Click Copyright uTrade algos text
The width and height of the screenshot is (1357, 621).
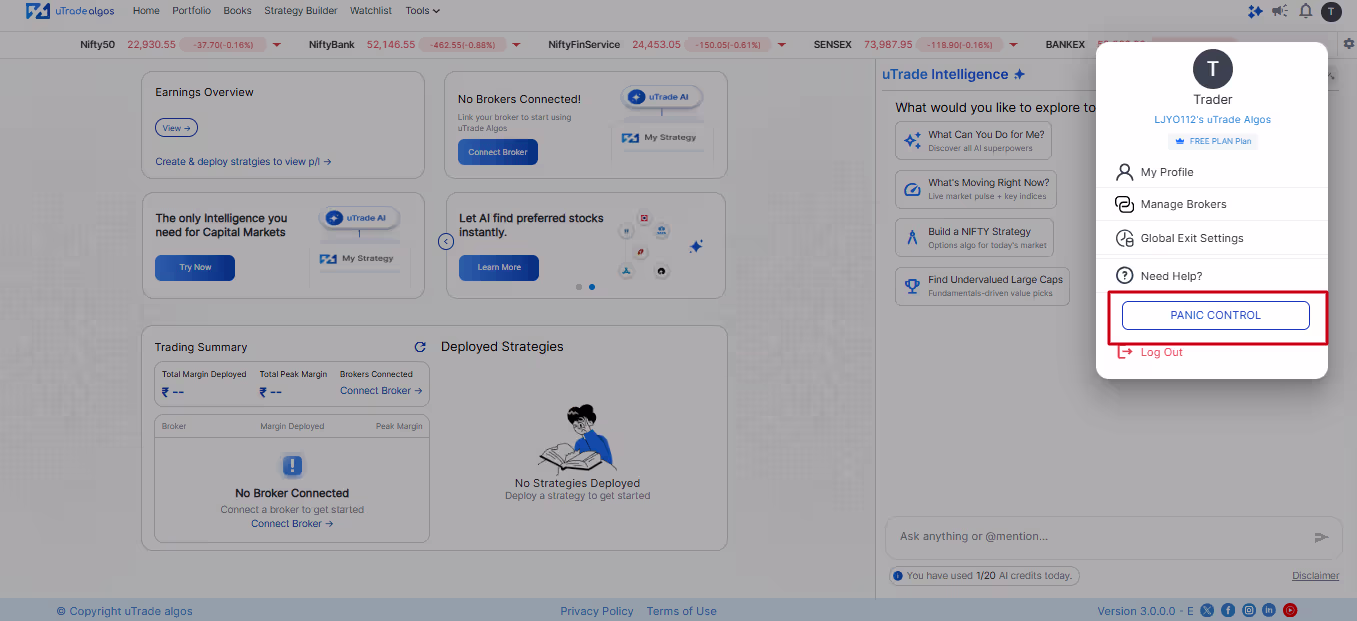(125, 611)
